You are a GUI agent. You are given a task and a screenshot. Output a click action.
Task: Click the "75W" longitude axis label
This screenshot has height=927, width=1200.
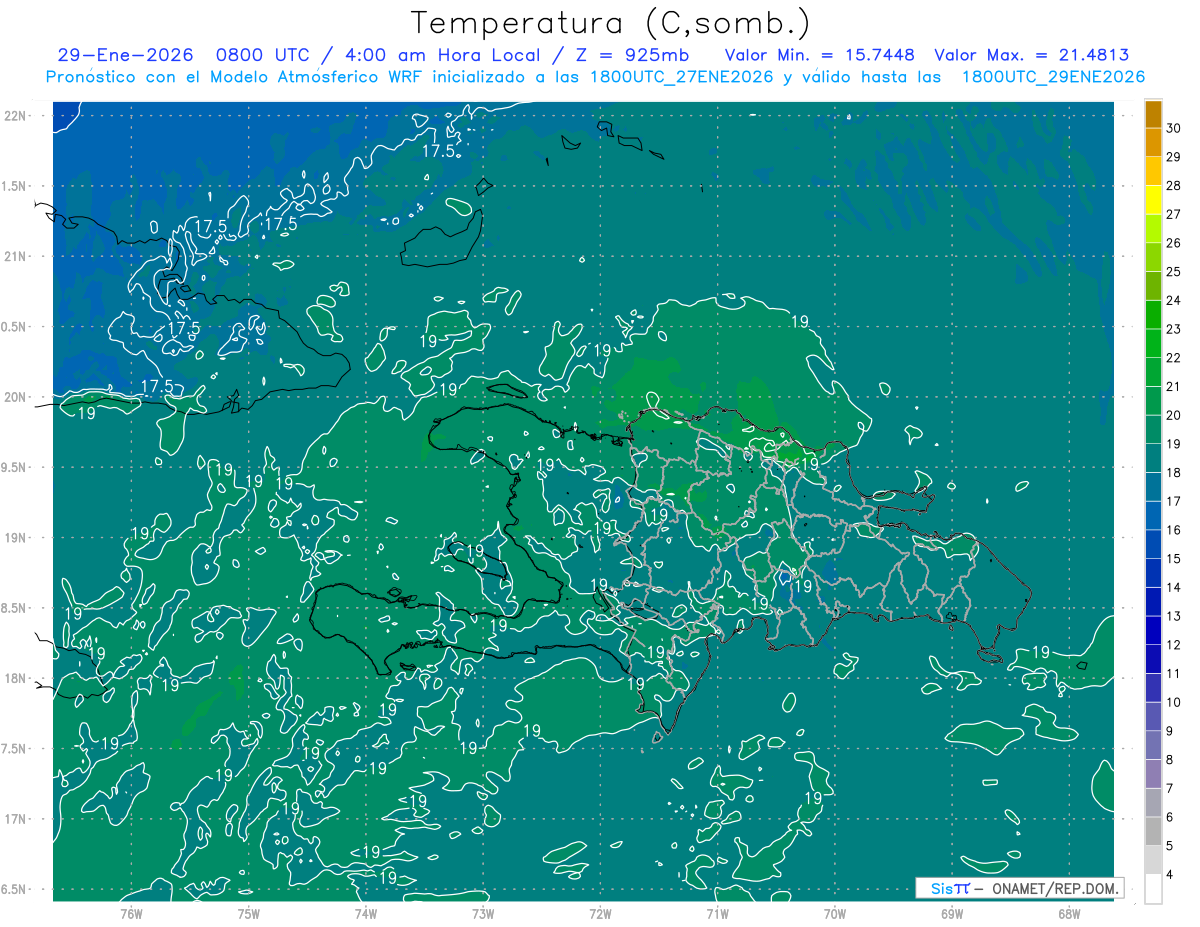point(248,913)
